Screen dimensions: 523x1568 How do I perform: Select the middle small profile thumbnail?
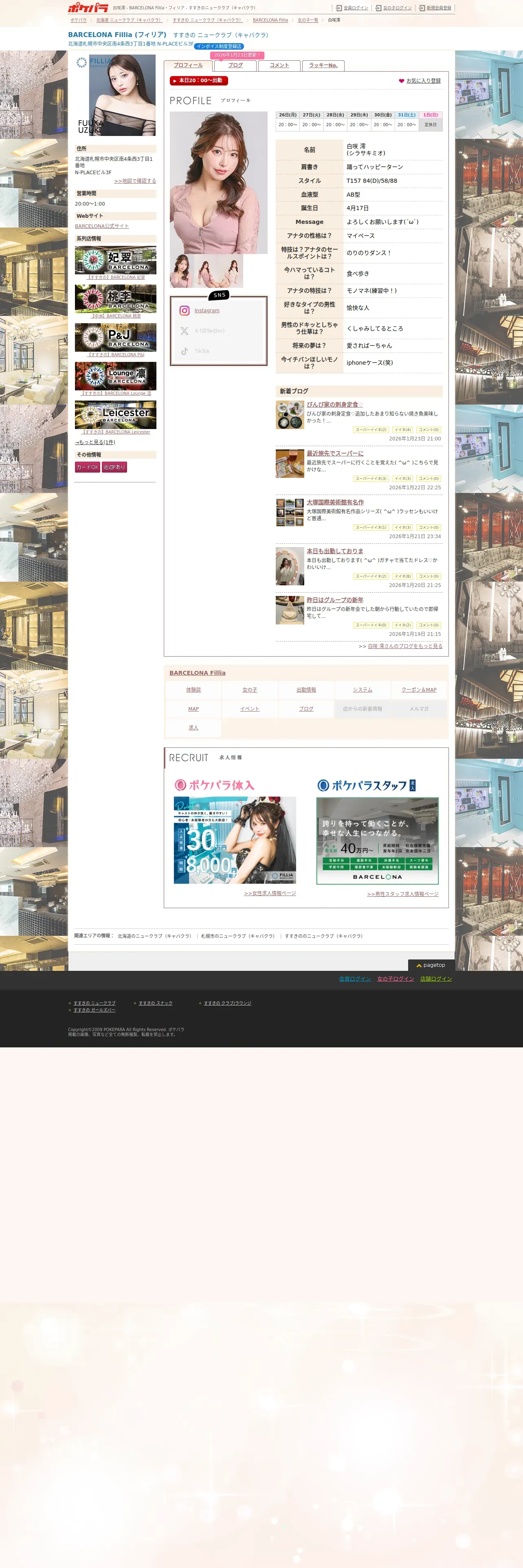[207, 271]
